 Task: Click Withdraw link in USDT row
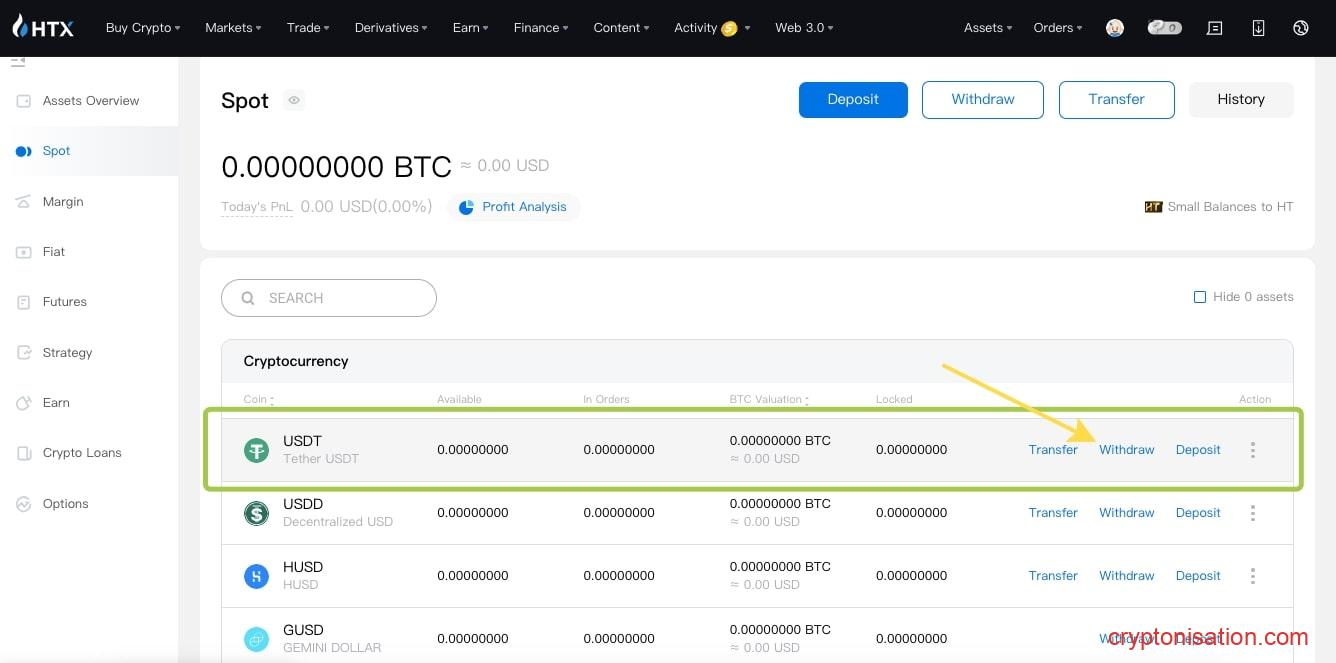coord(1126,450)
